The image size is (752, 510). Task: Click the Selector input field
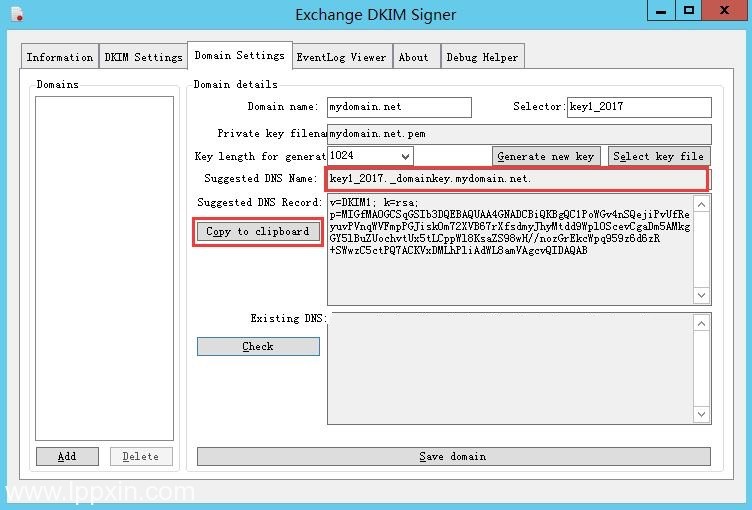[x=639, y=107]
